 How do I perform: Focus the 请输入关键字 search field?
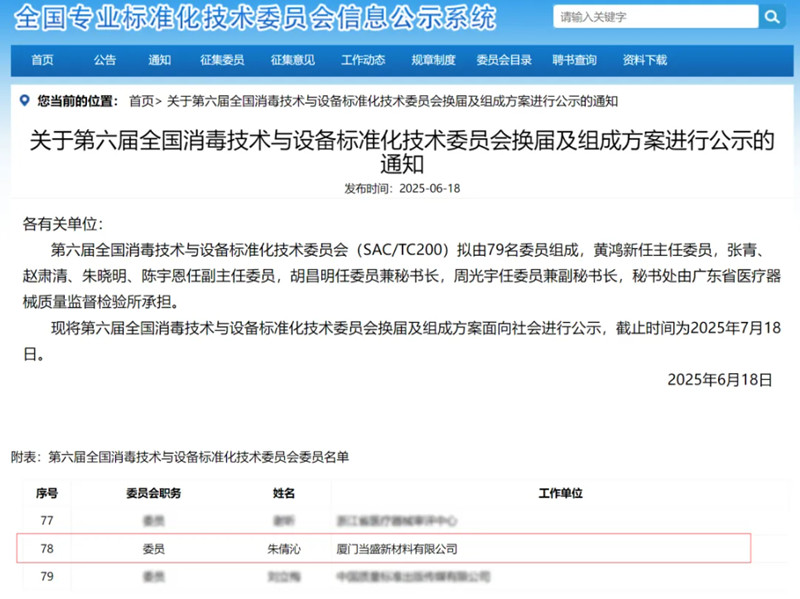653,17
